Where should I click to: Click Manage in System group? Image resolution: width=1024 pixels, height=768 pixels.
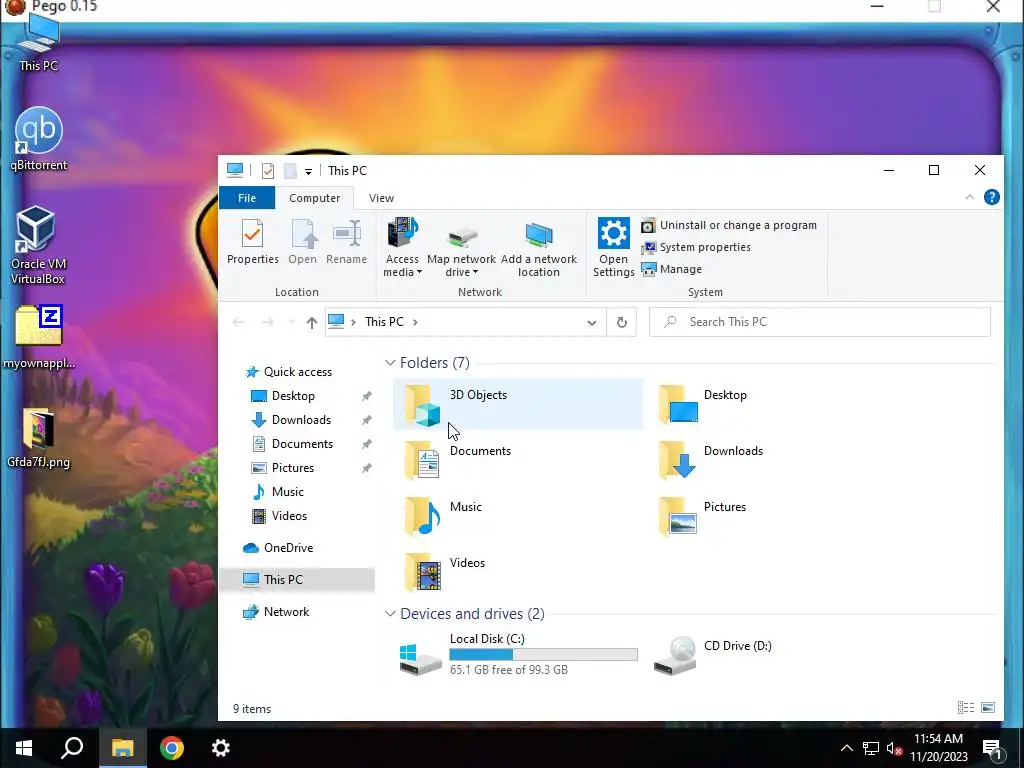click(671, 269)
